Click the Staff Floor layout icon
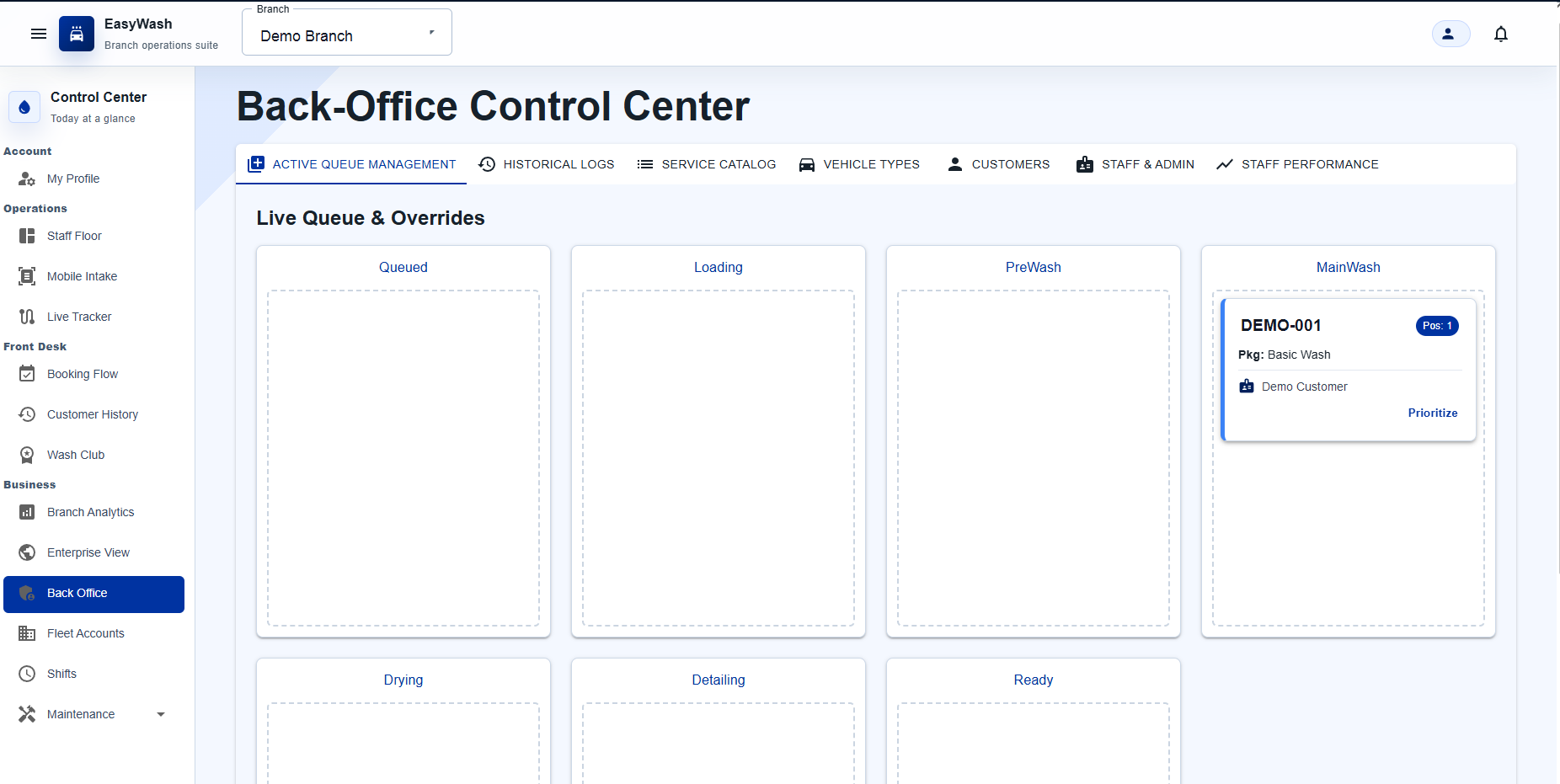Viewport: 1560px width, 784px height. [x=27, y=236]
